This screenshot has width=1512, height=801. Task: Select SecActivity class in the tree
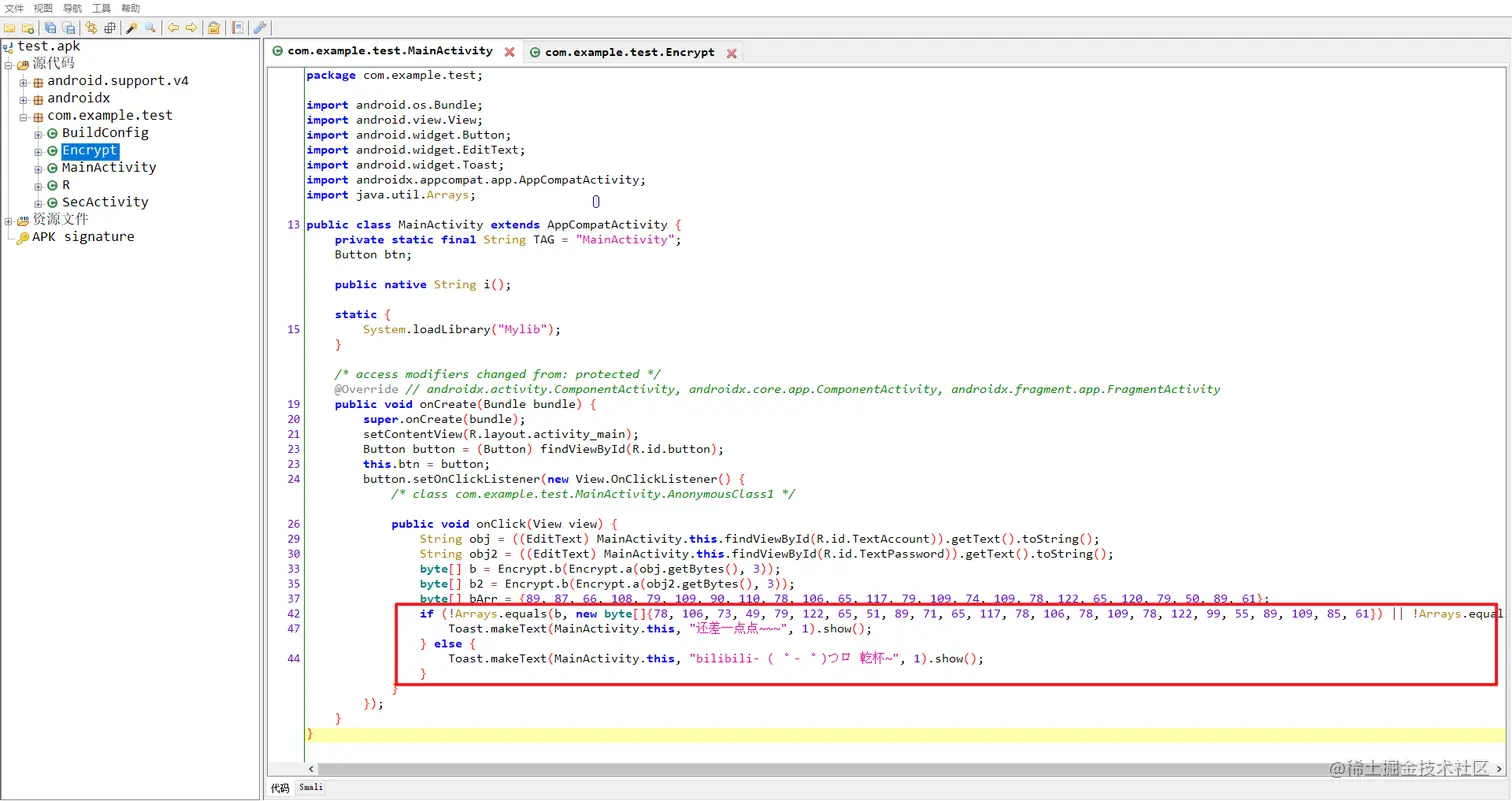[105, 201]
